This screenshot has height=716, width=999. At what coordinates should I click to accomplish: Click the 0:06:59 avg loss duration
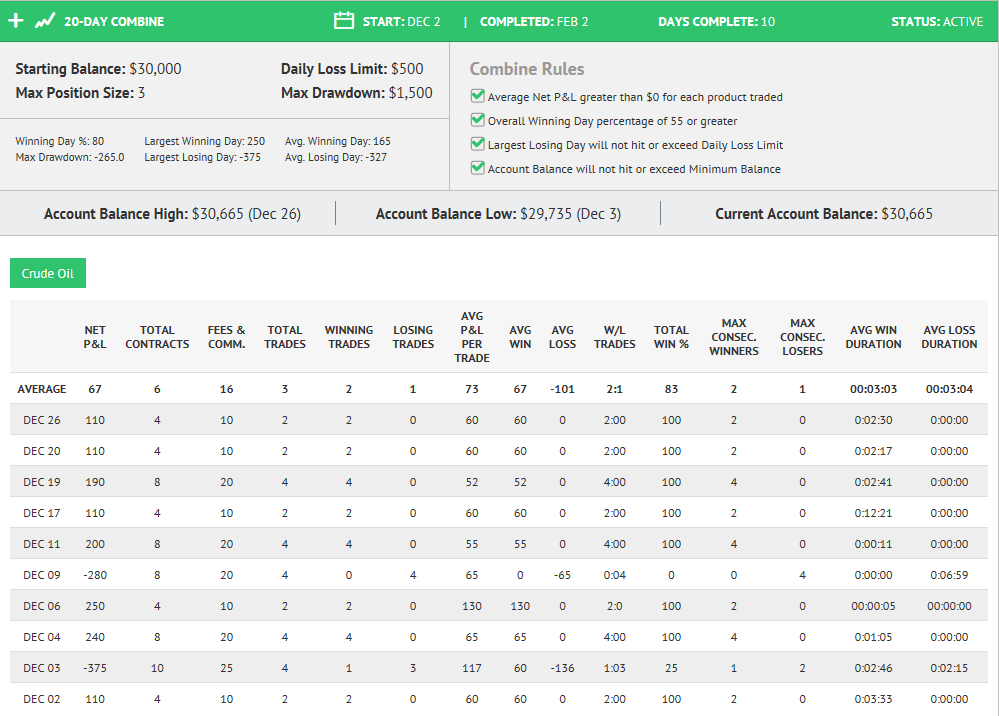click(x=949, y=575)
